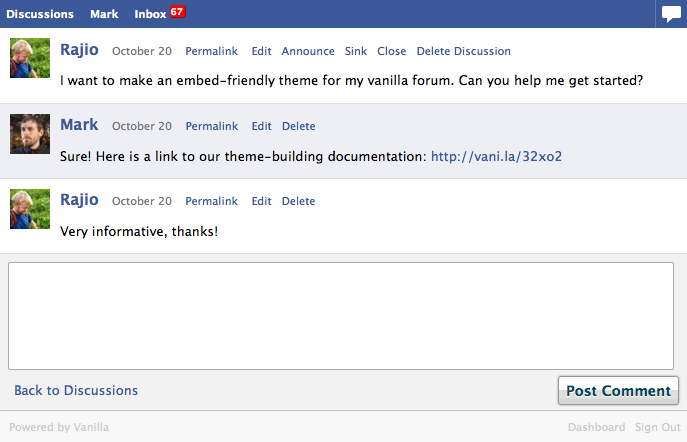Go Back to Discussions

pyautogui.click(x=76, y=390)
